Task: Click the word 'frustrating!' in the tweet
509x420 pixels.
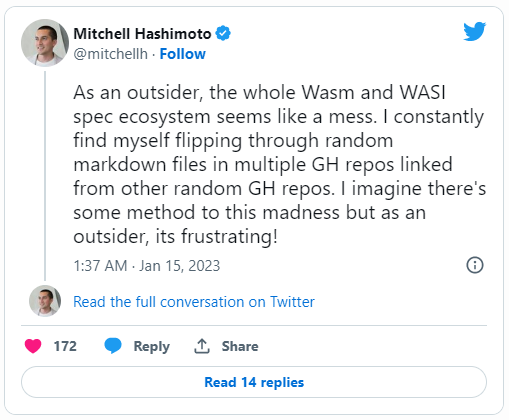Action: coord(229,237)
